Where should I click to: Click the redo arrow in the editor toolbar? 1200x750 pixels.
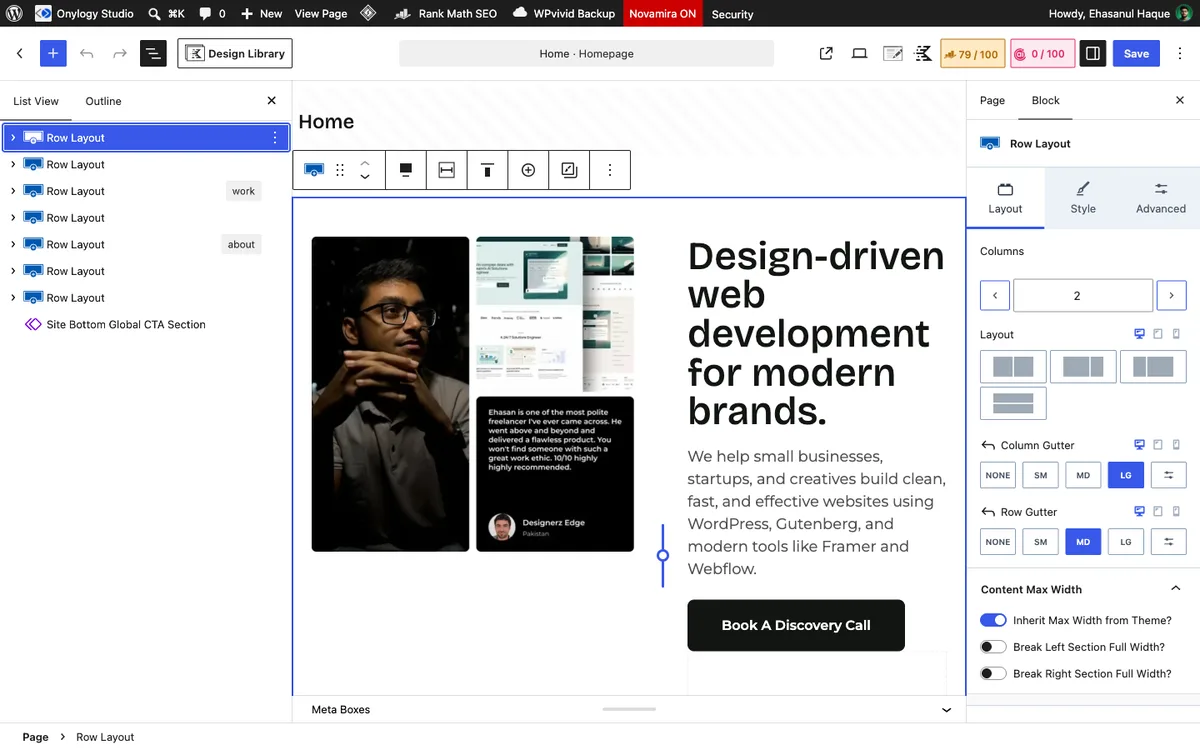point(120,53)
